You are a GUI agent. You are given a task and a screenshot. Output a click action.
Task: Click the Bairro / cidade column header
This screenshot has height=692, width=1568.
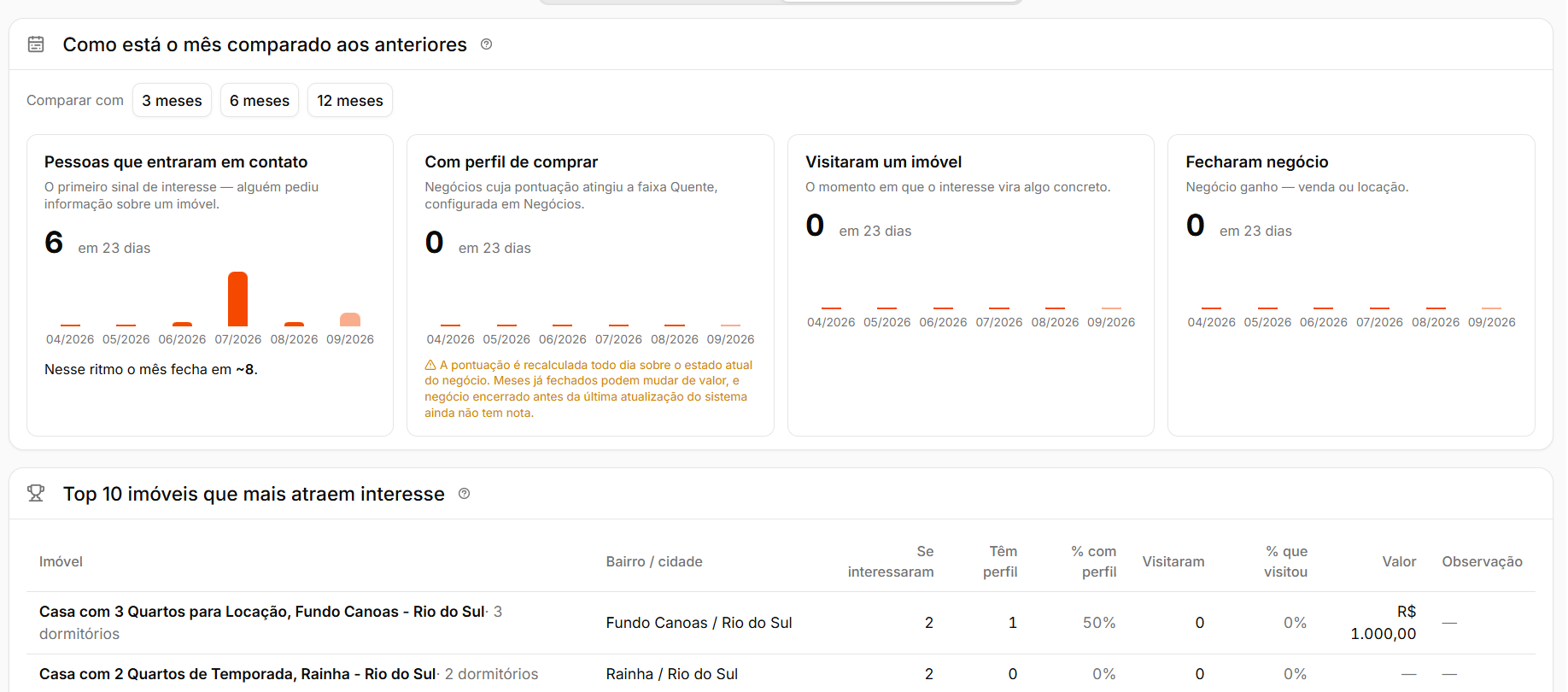654,561
